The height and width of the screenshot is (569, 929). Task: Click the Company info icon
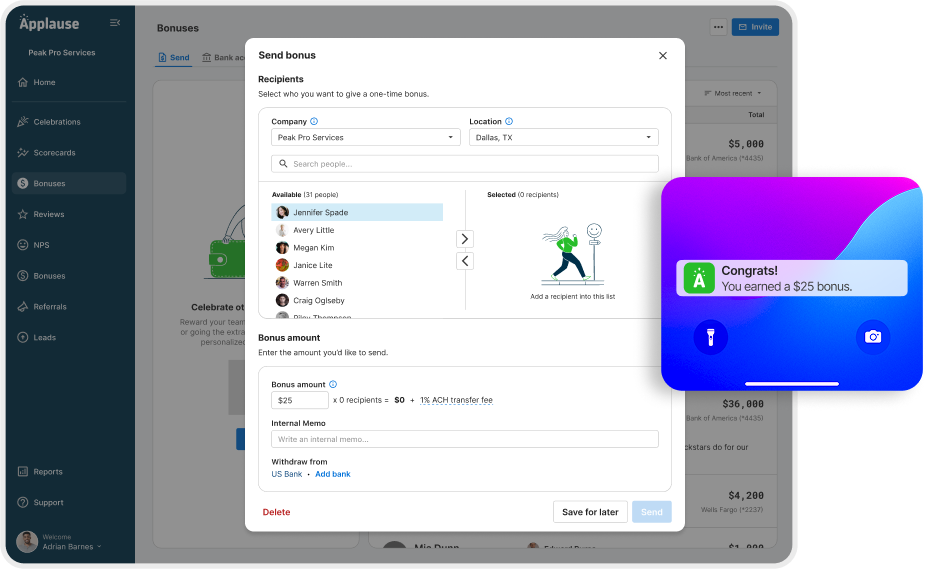pyautogui.click(x=314, y=122)
